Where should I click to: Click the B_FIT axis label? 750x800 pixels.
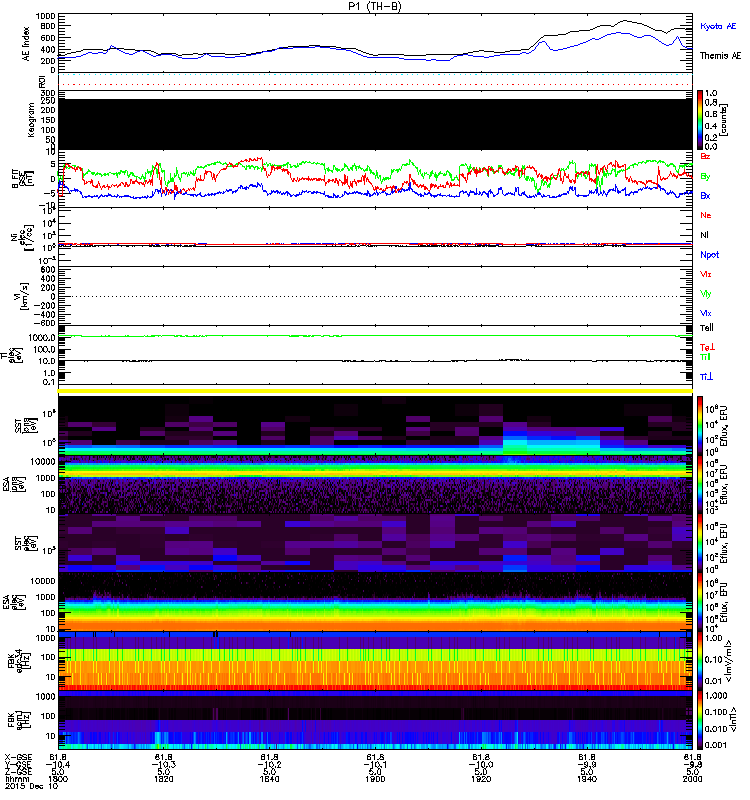pos(21,179)
